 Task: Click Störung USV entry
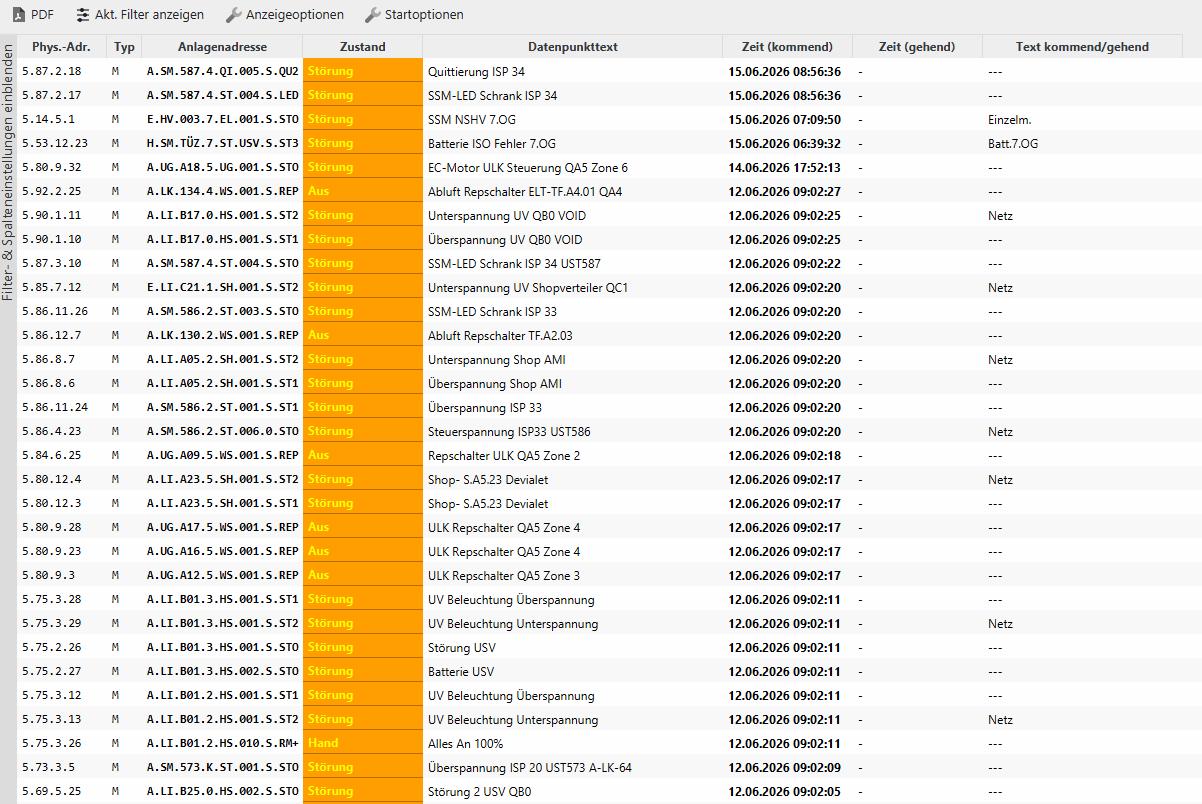462,647
